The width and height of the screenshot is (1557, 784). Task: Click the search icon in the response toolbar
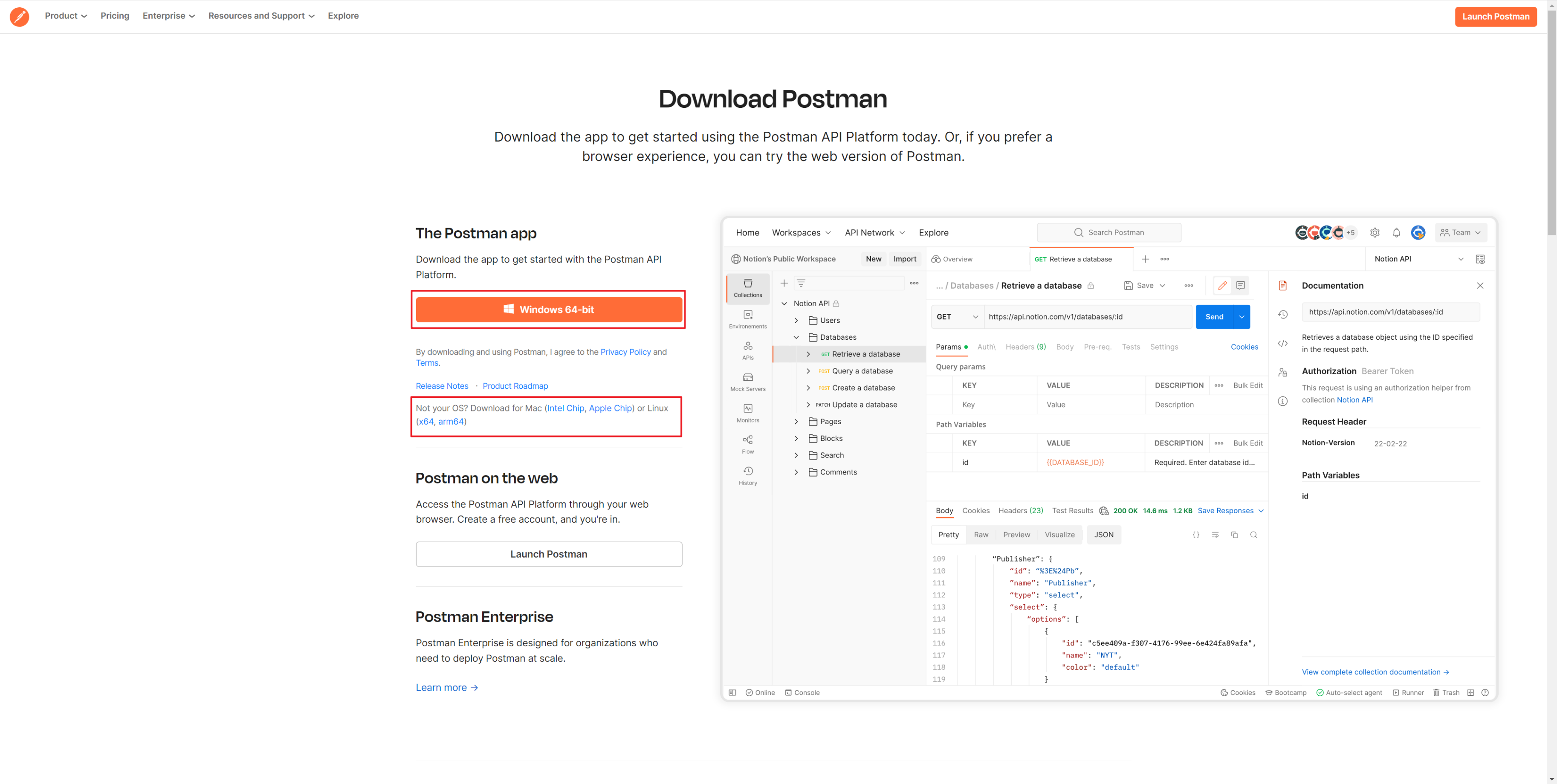tap(1253, 535)
